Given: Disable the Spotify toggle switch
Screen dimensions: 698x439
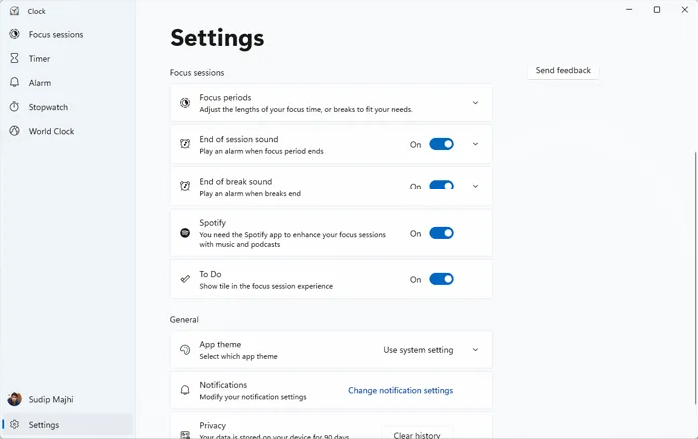Looking at the screenshot, I should click(x=441, y=233).
